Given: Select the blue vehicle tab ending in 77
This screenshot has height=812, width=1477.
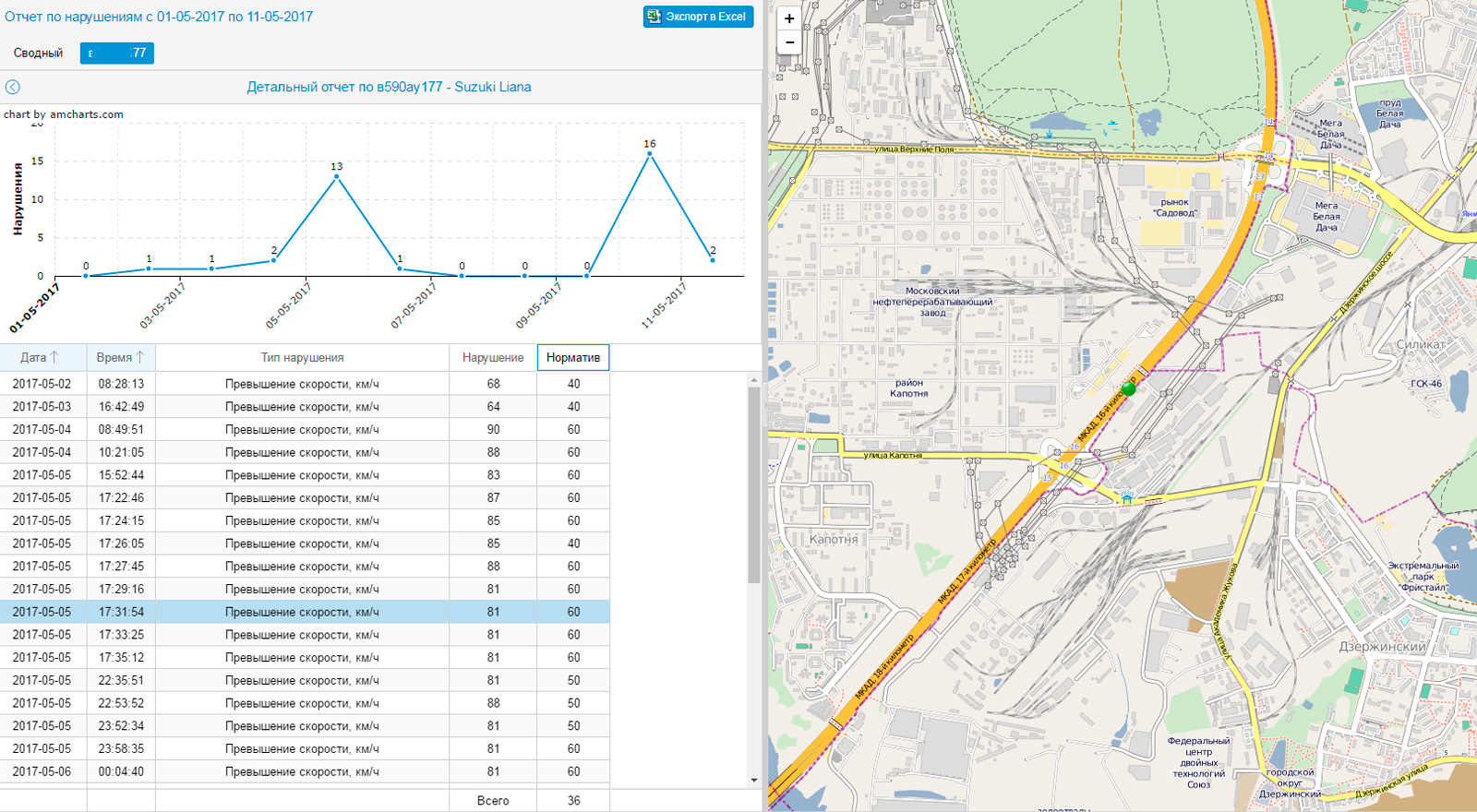Looking at the screenshot, I should coord(117,54).
